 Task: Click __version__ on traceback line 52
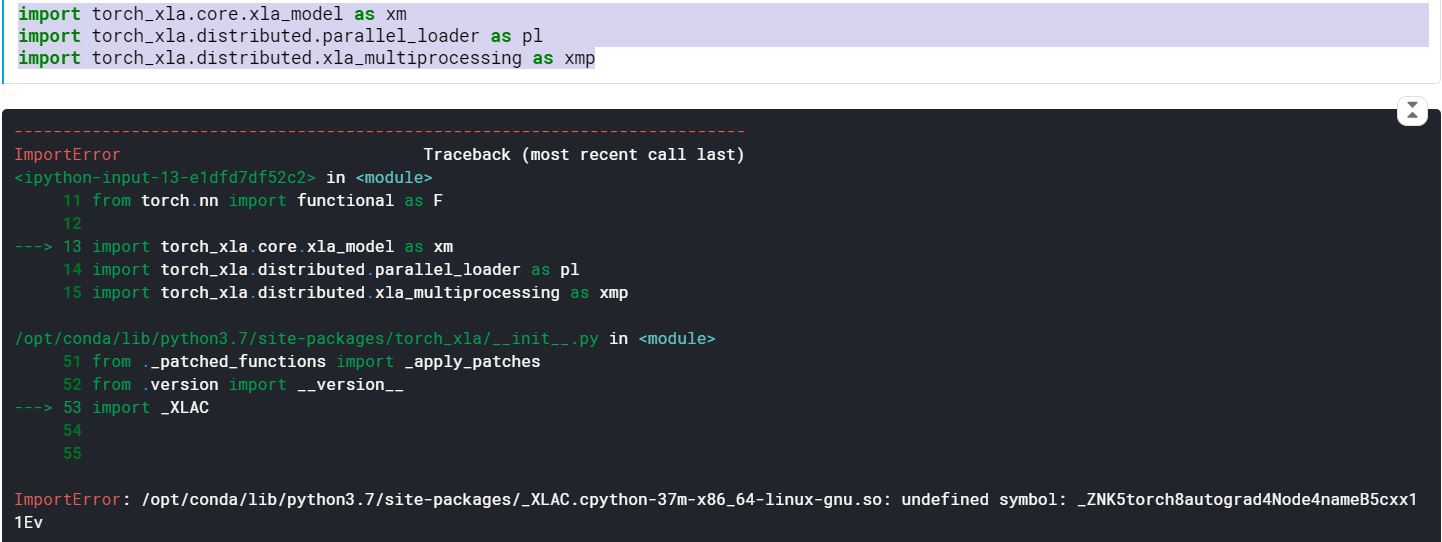(350, 385)
